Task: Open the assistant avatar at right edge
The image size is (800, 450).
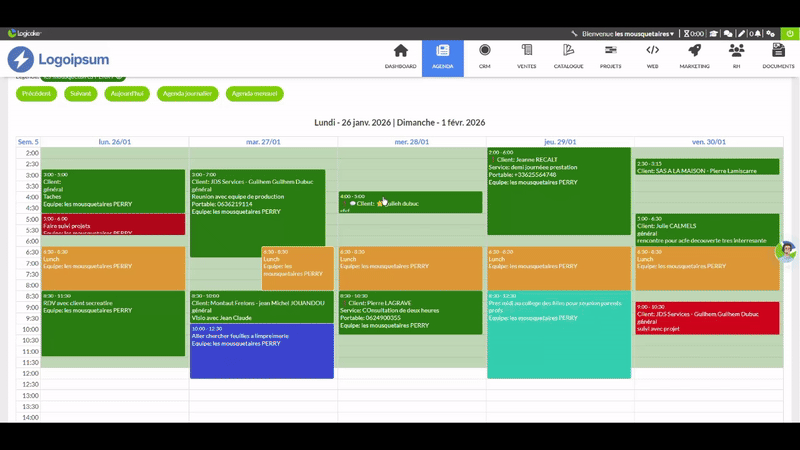Action: (786, 252)
